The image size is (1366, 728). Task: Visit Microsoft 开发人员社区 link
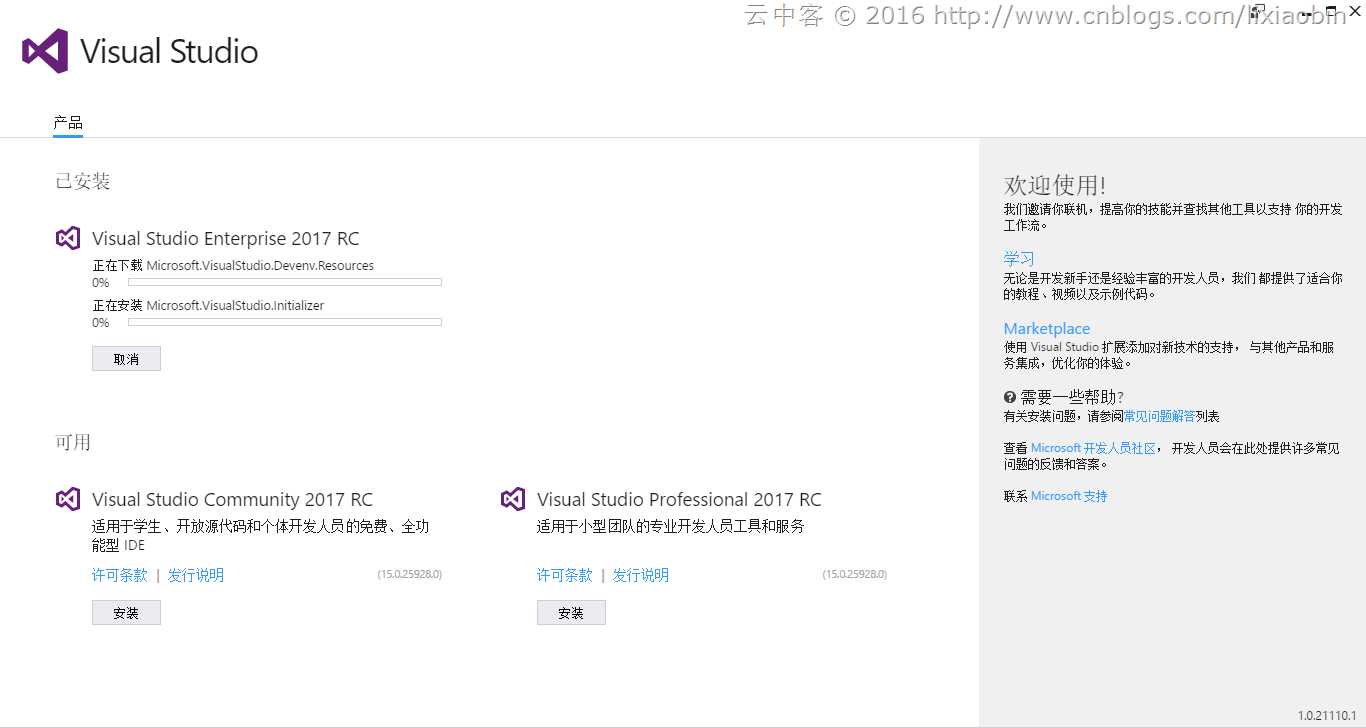click(1093, 448)
